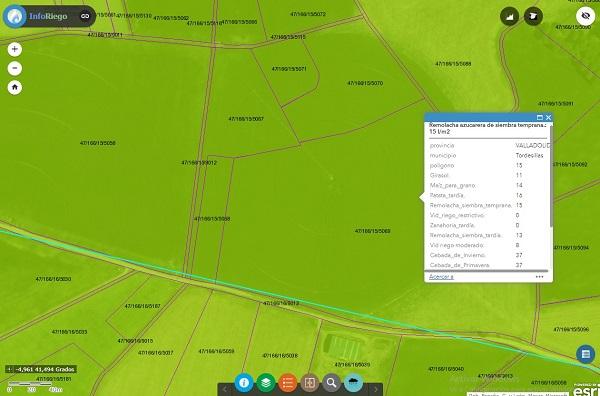The image size is (600, 396).
Task: Click the link icon beside InfoRiego title
Action: [85, 16]
